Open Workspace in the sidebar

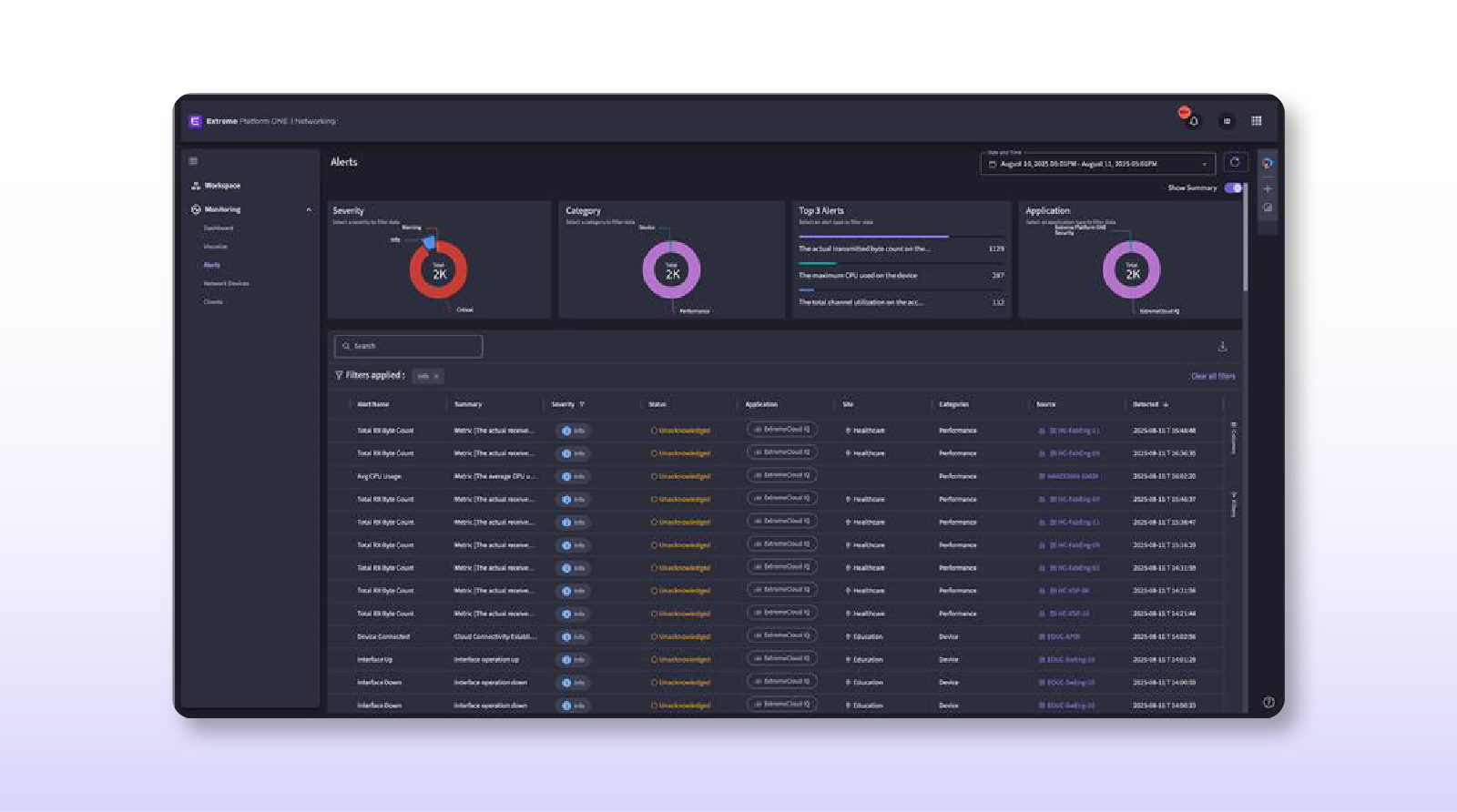pyautogui.click(x=222, y=186)
